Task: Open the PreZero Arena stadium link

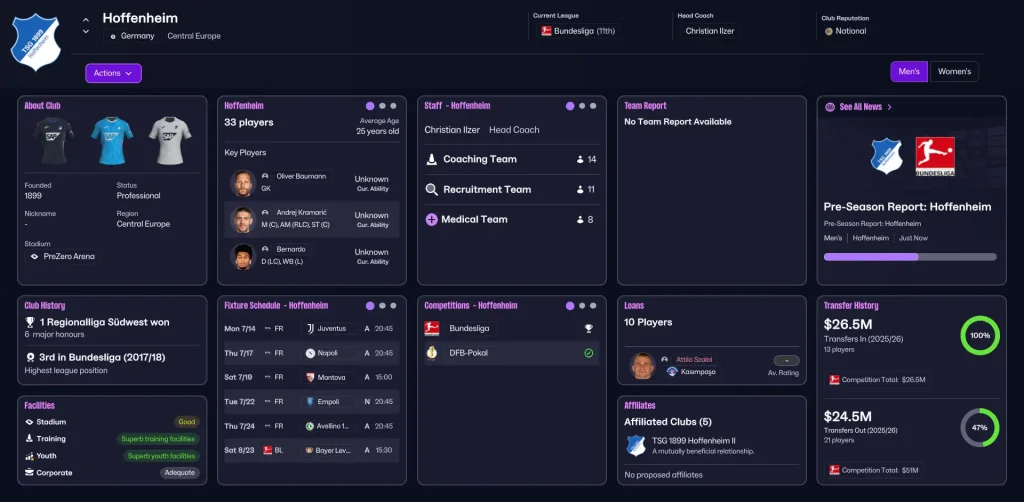Action: [63, 257]
